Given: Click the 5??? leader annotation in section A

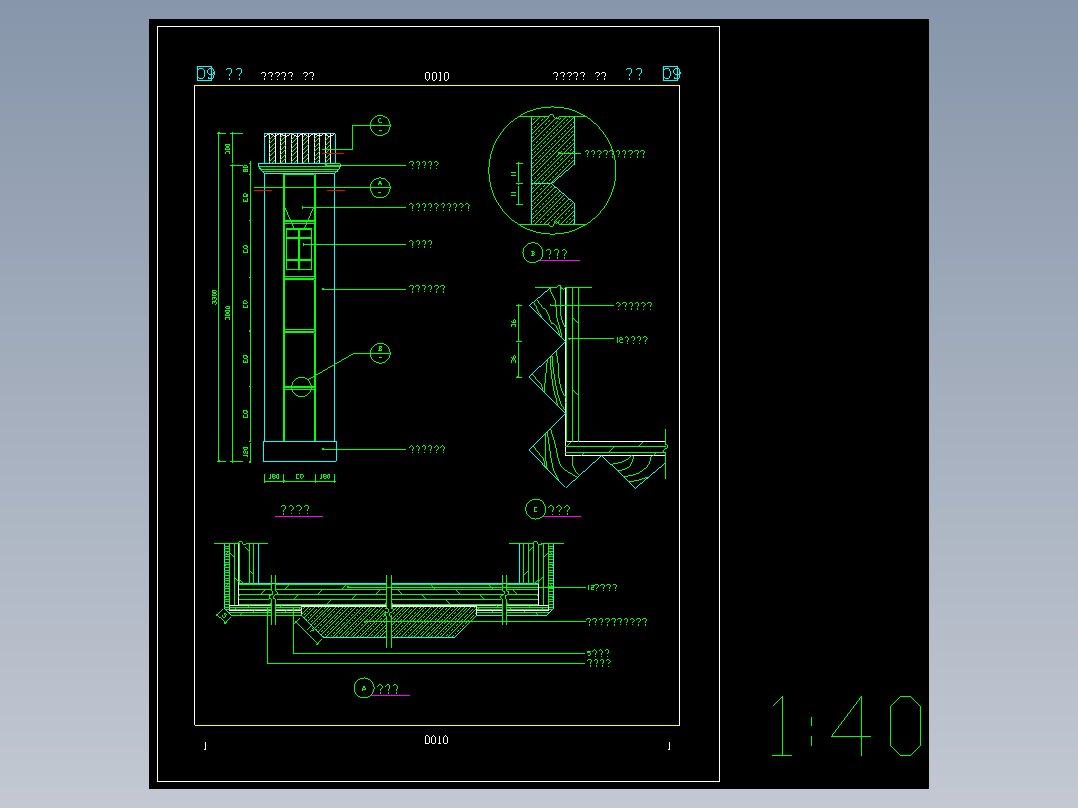Looking at the screenshot, I should (x=598, y=653).
